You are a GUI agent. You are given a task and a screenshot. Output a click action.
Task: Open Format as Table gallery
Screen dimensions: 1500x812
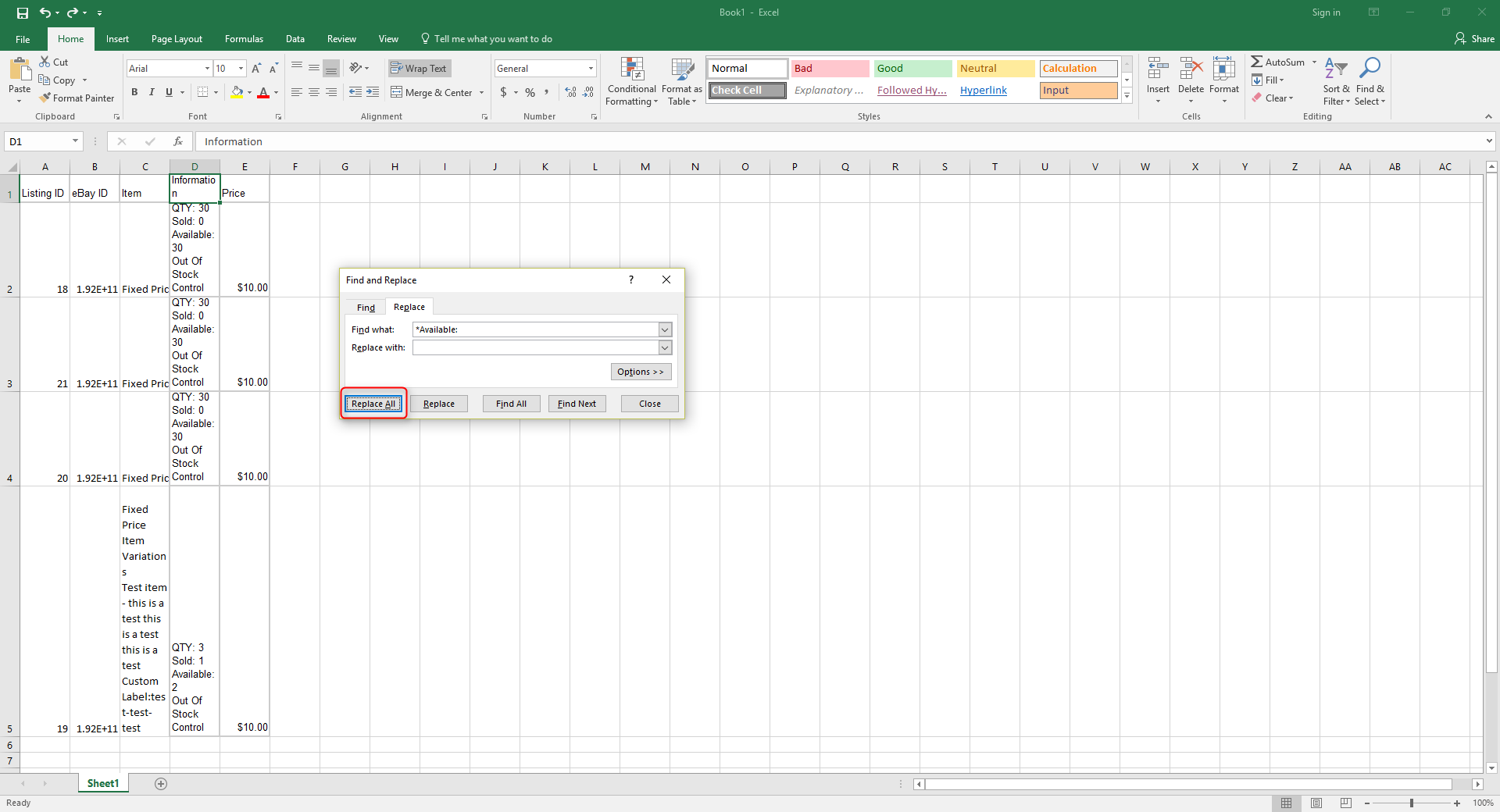(682, 81)
